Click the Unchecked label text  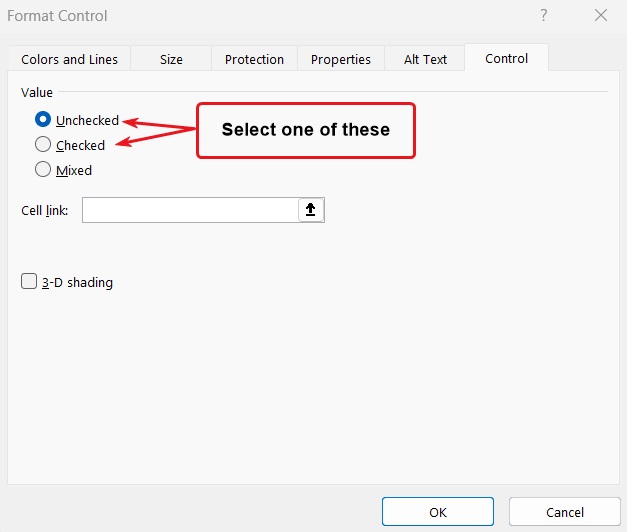pos(87,120)
